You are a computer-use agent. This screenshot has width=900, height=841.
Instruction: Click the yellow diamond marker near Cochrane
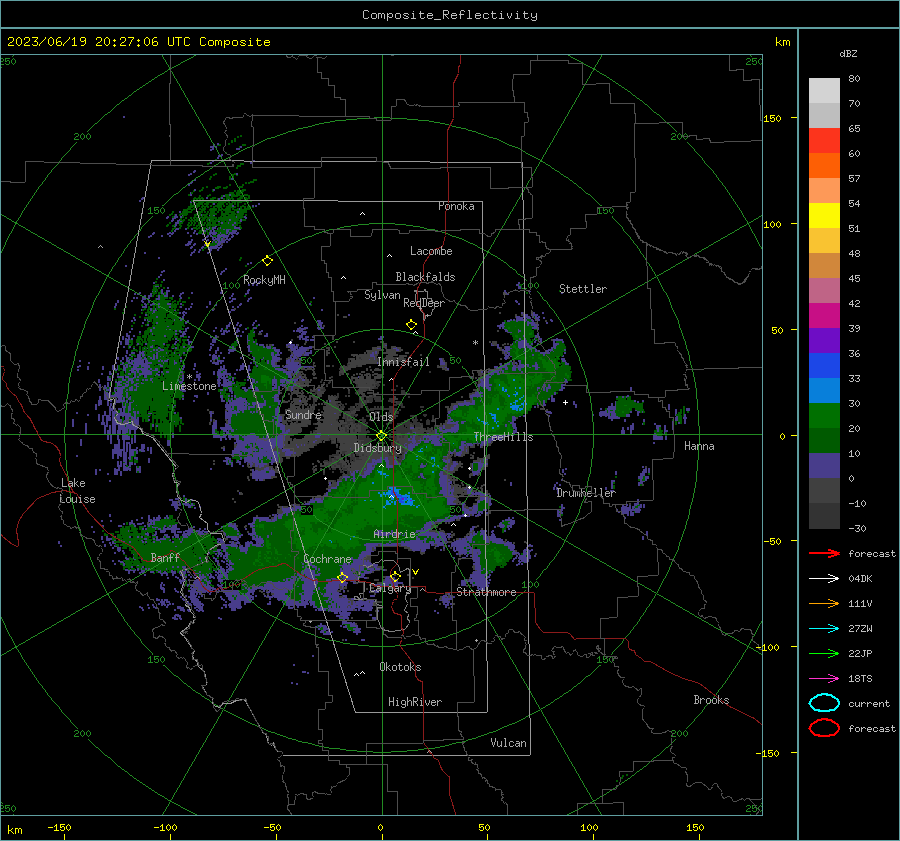click(x=342, y=578)
